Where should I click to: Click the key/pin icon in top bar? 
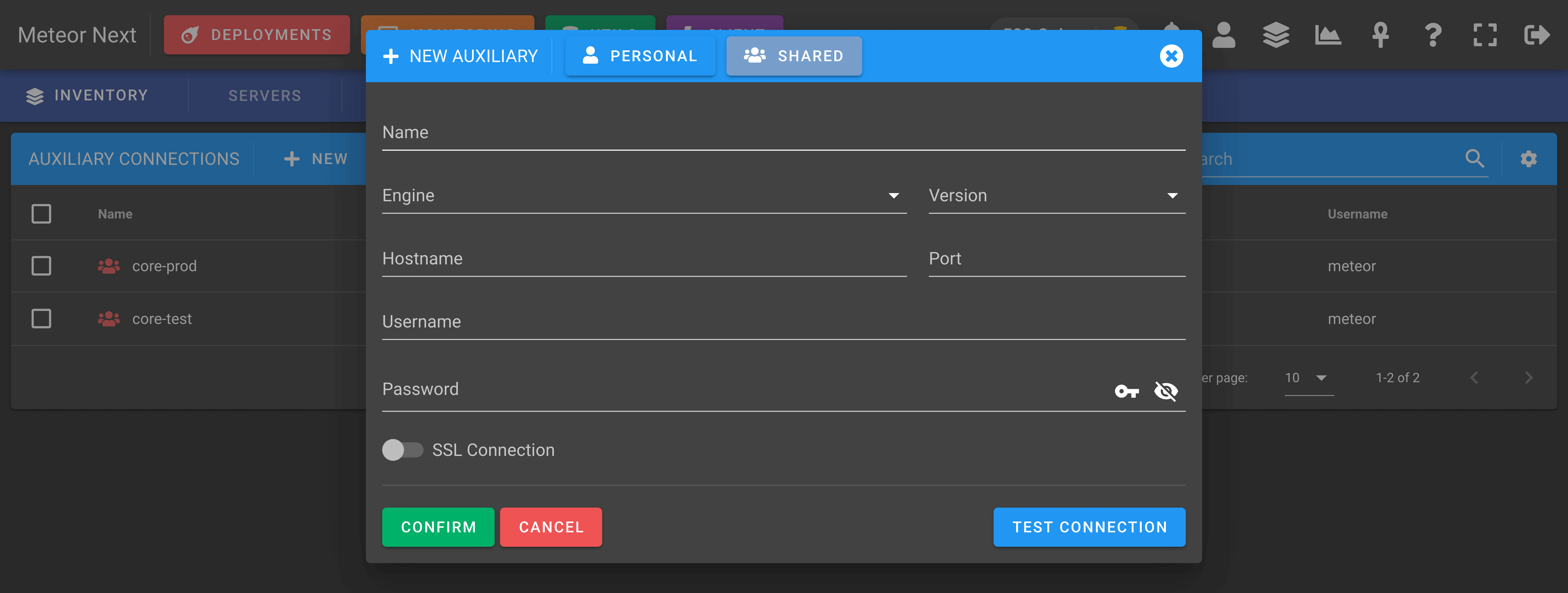[1380, 35]
